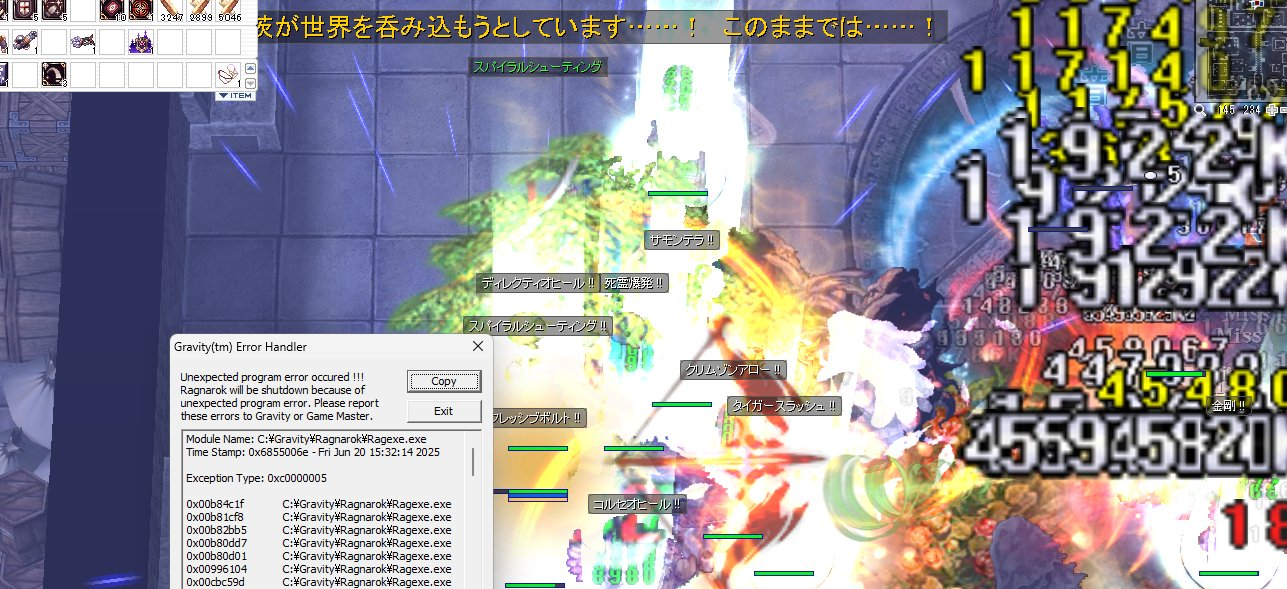Select the arrow stack showing 3247
This screenshot has height=589, width=1287.
pos(170,10)
